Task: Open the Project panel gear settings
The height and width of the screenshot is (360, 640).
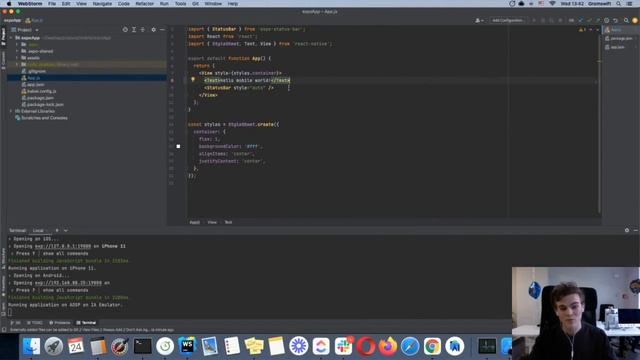Action: 153,30
